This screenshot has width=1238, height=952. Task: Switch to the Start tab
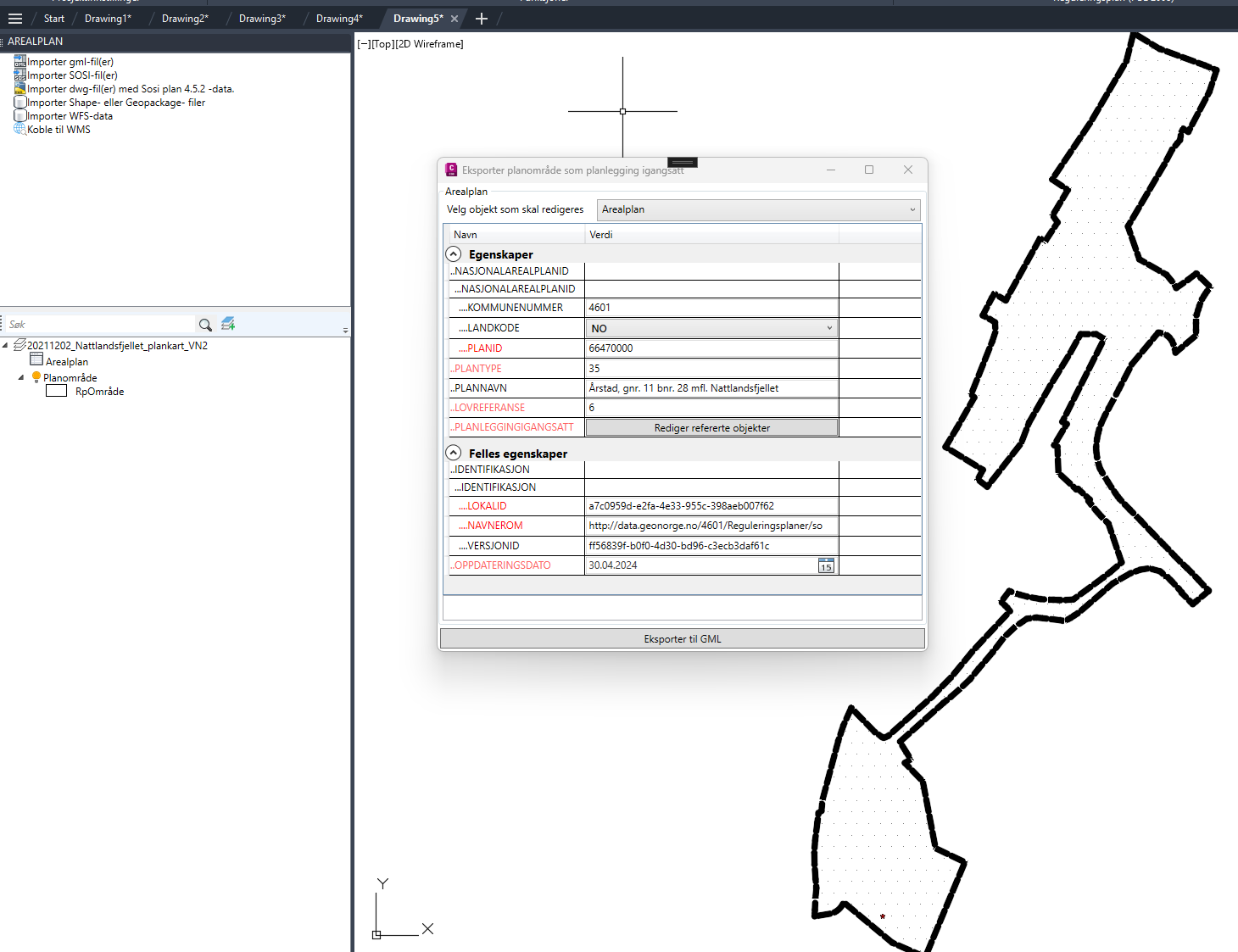point(53,18)
